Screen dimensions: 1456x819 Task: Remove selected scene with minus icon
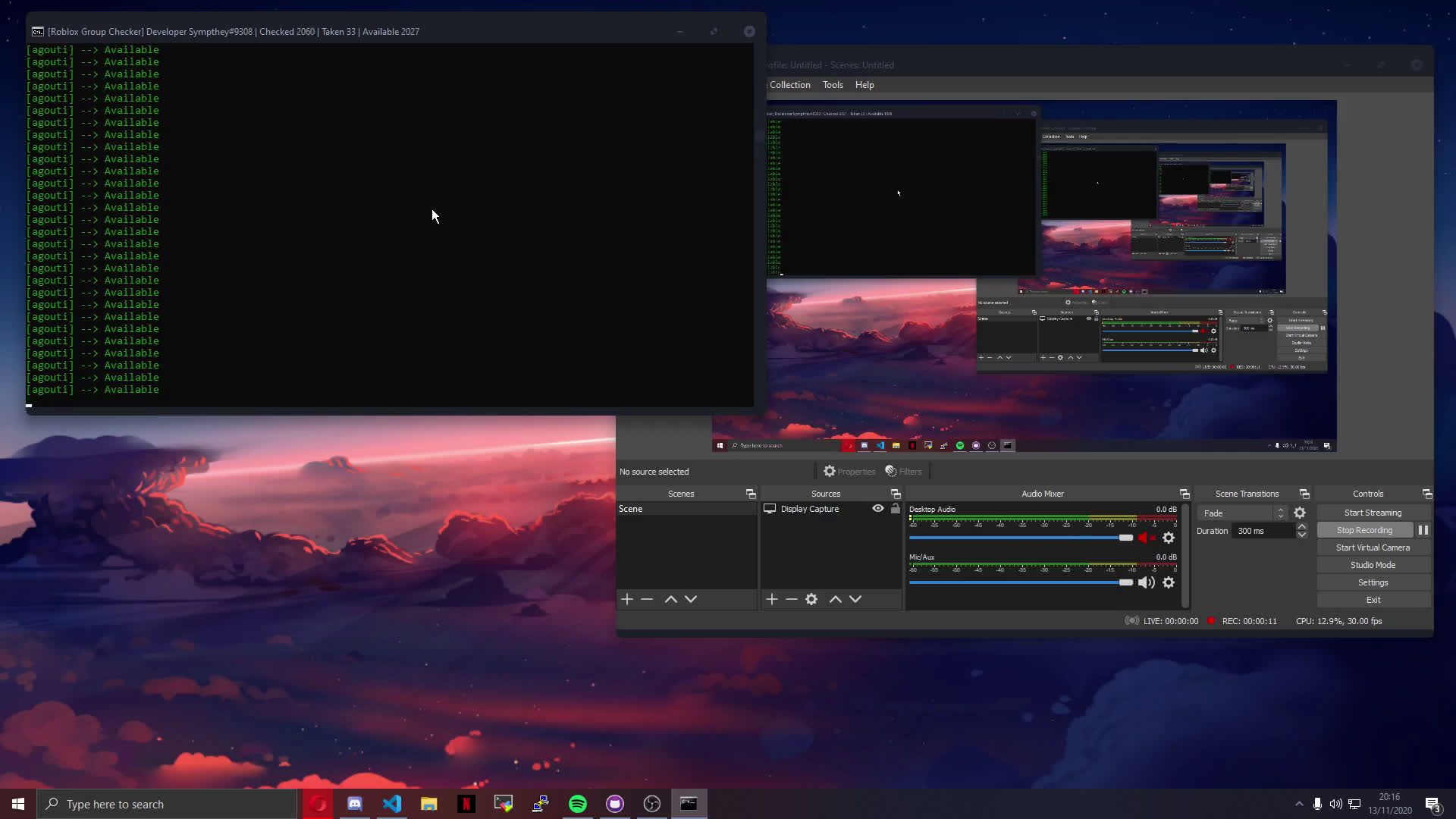coord(647,599)
